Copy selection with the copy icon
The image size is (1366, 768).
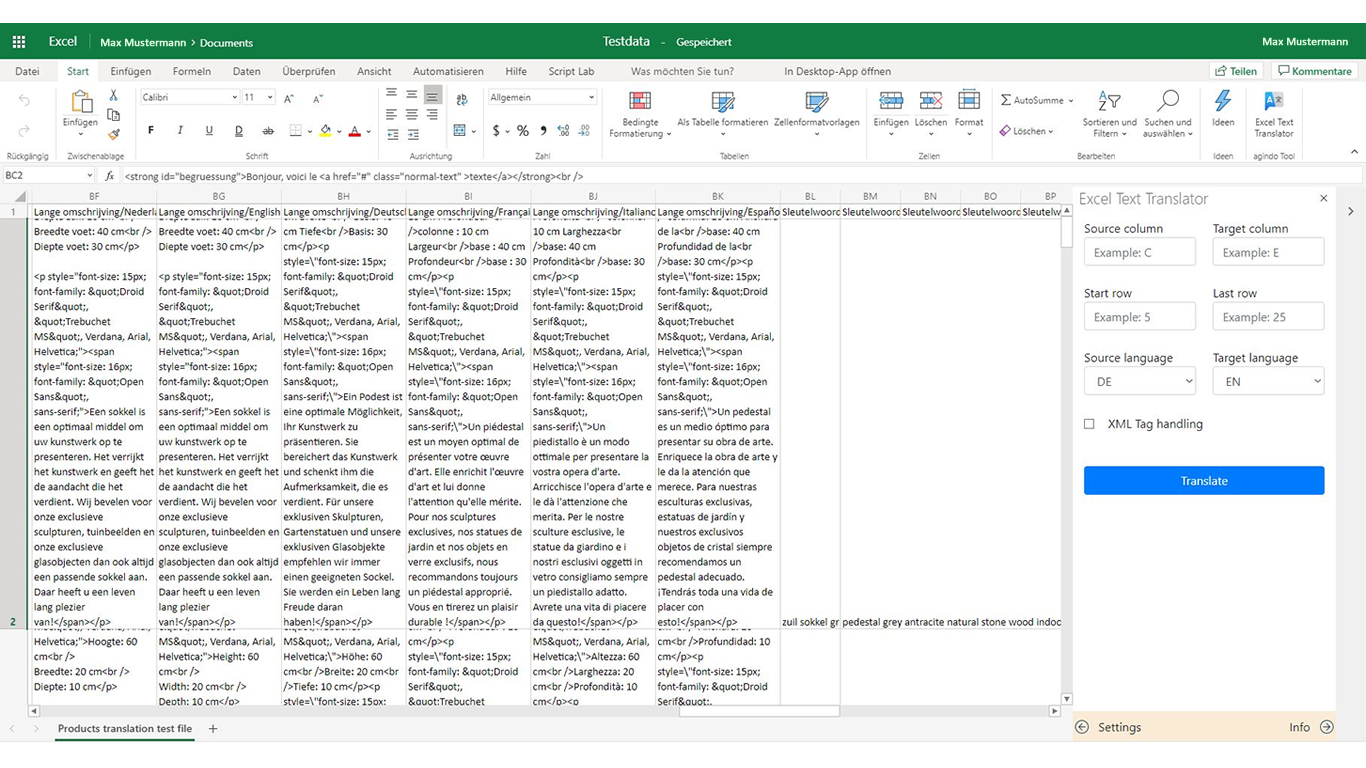tap(114, 114)
